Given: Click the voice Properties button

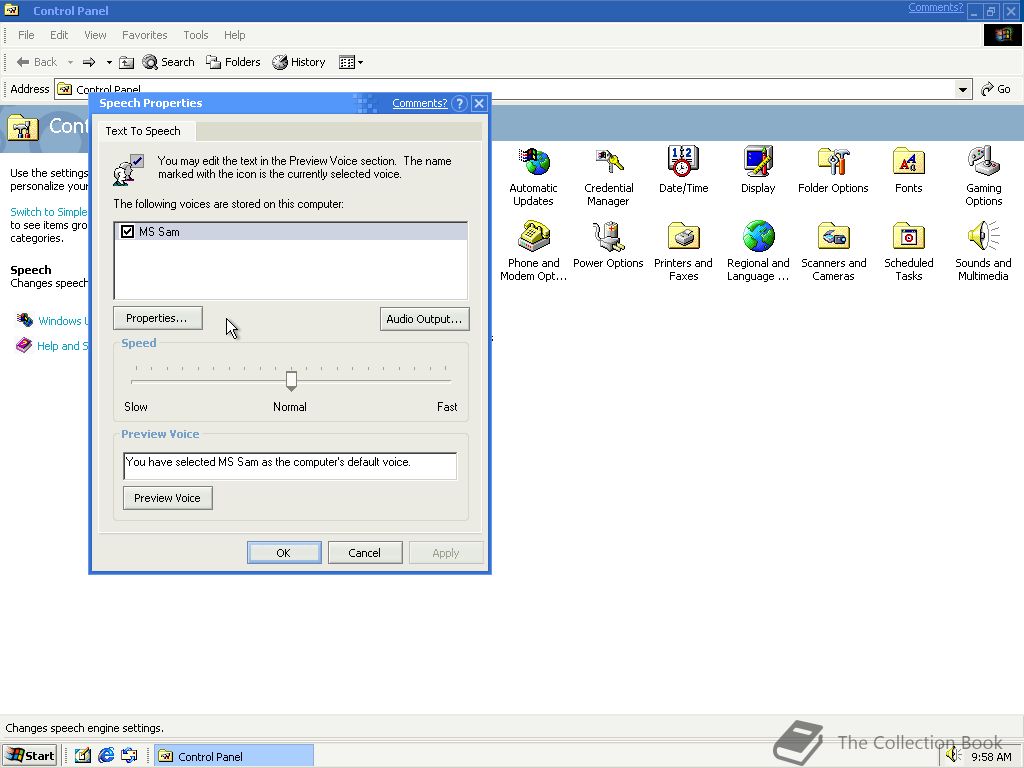Looking at the screenshot, I should tap(157, 318).
